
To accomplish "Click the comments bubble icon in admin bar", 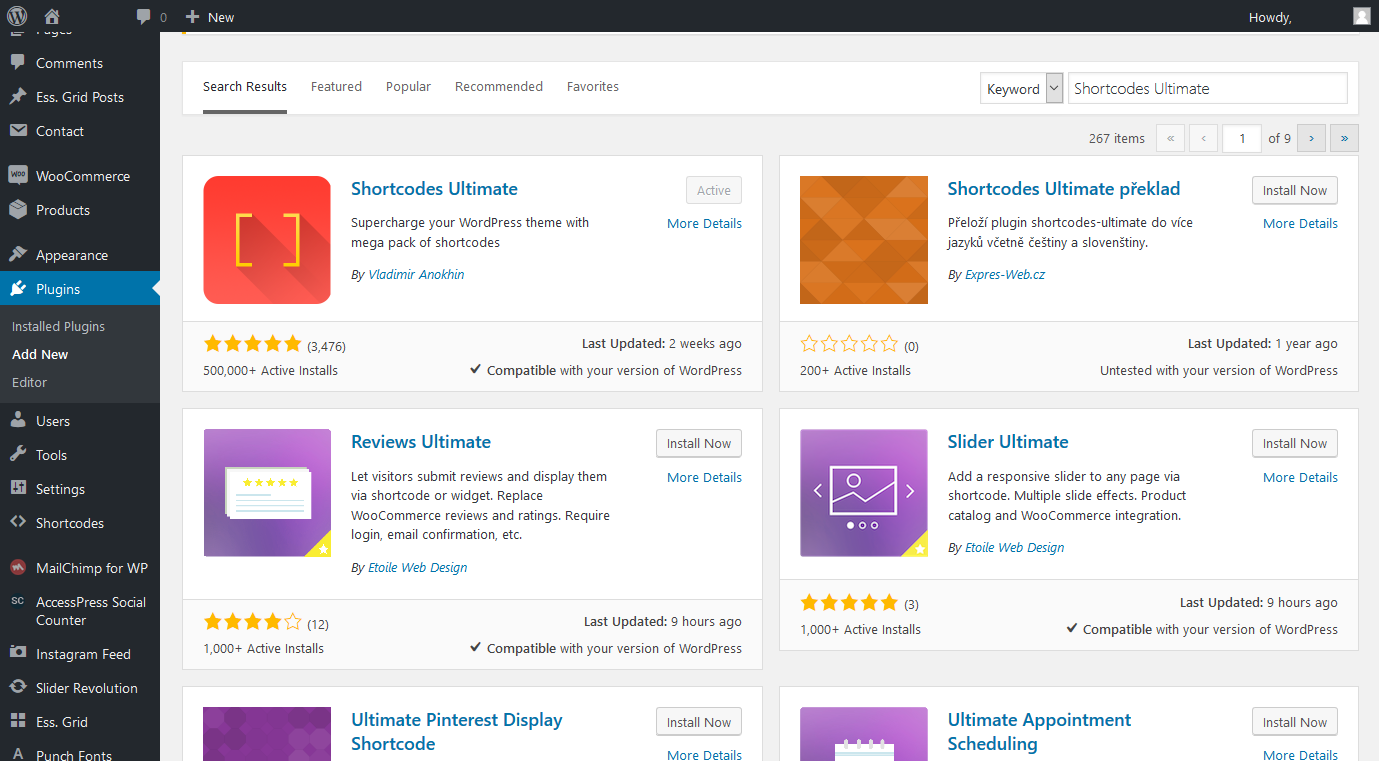I will click(x=144, y=16).
